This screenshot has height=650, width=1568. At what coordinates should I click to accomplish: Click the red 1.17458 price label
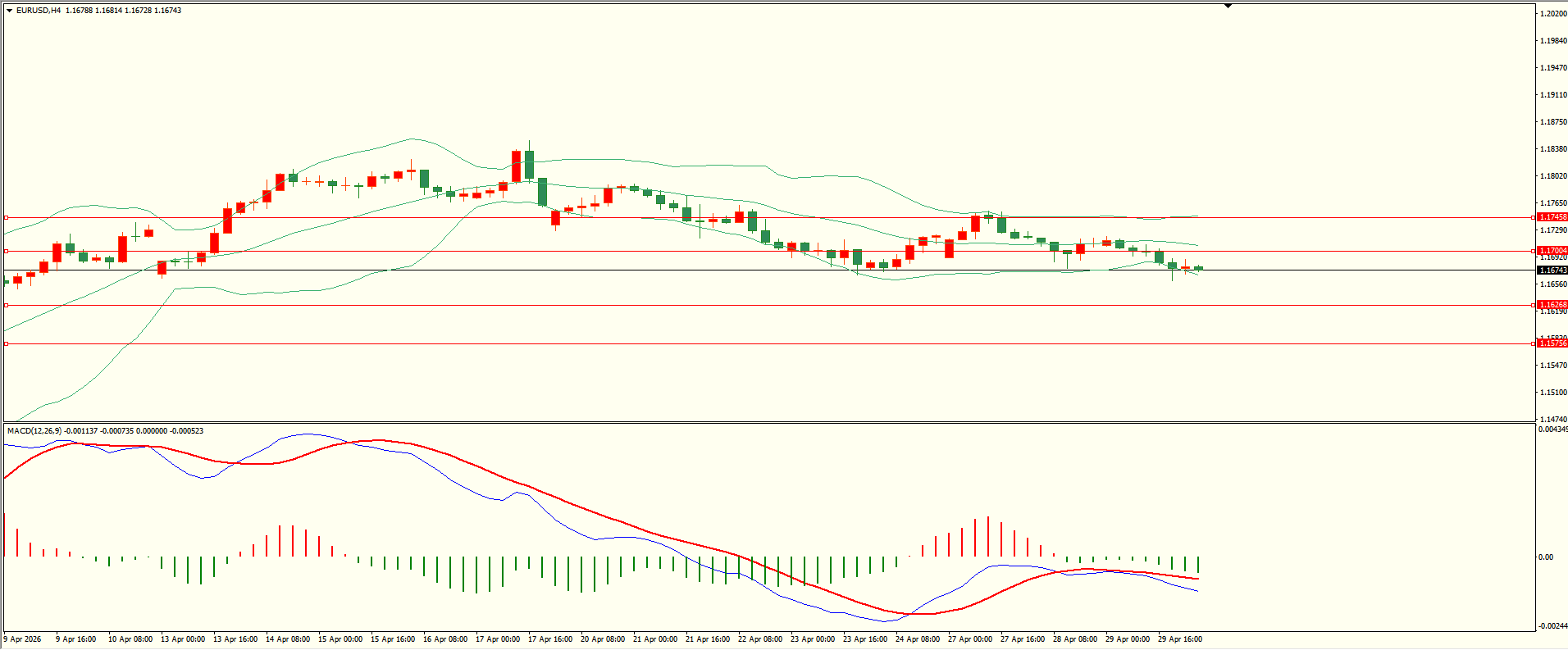click(x=1552, y=217)
